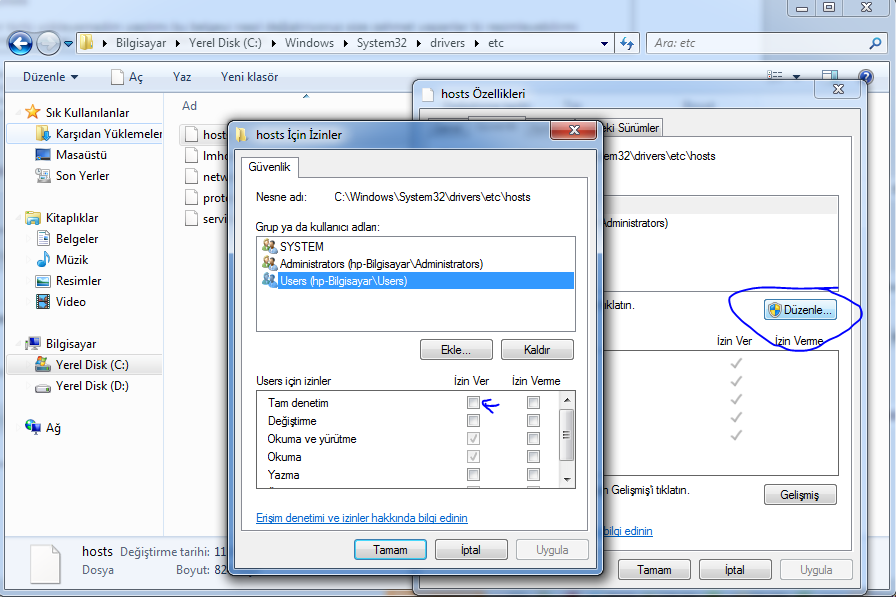Click the Ad column header
This screenshot has width=896, height=597.
pyautogui.click(x=189, y=106)
